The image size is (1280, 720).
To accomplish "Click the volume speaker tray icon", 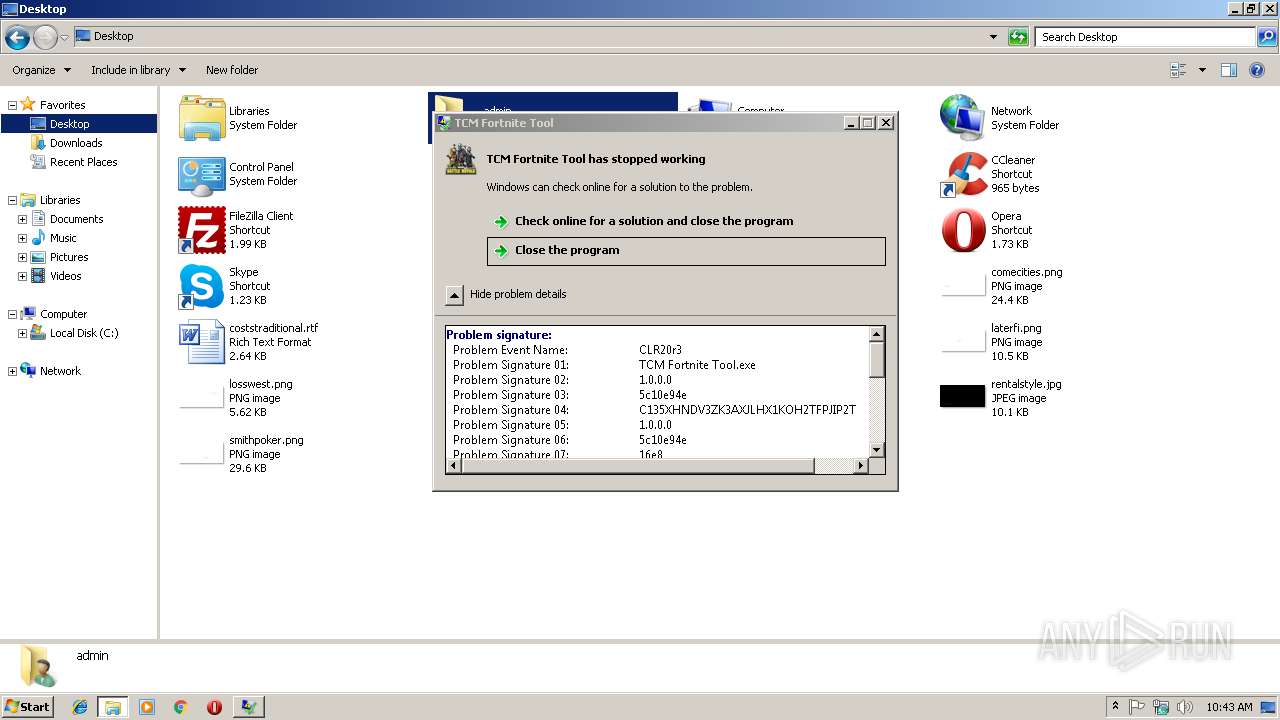I will coord(1185,707).
